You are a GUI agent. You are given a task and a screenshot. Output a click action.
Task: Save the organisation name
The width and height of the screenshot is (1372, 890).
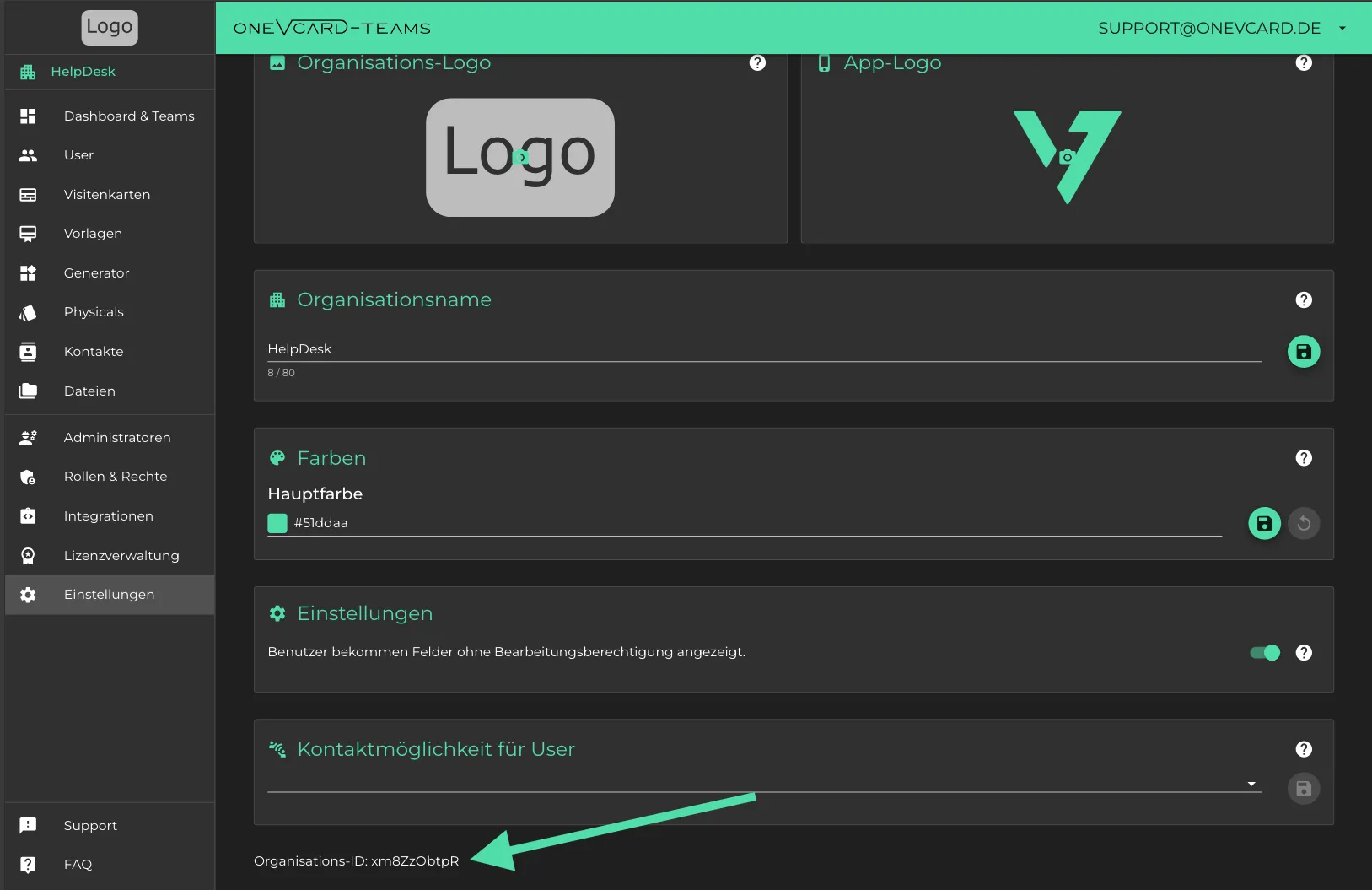pyautogui.click(x=1304, y=352)
